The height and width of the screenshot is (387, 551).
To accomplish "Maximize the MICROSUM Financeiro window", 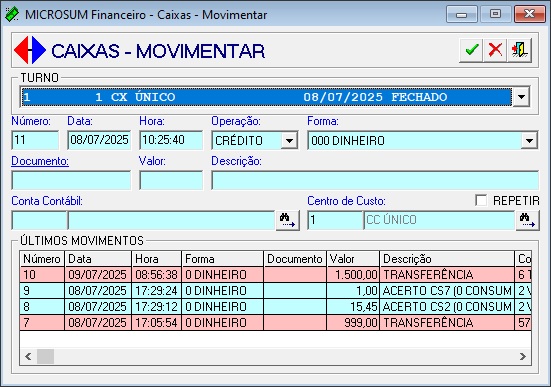I will (495, 14).
